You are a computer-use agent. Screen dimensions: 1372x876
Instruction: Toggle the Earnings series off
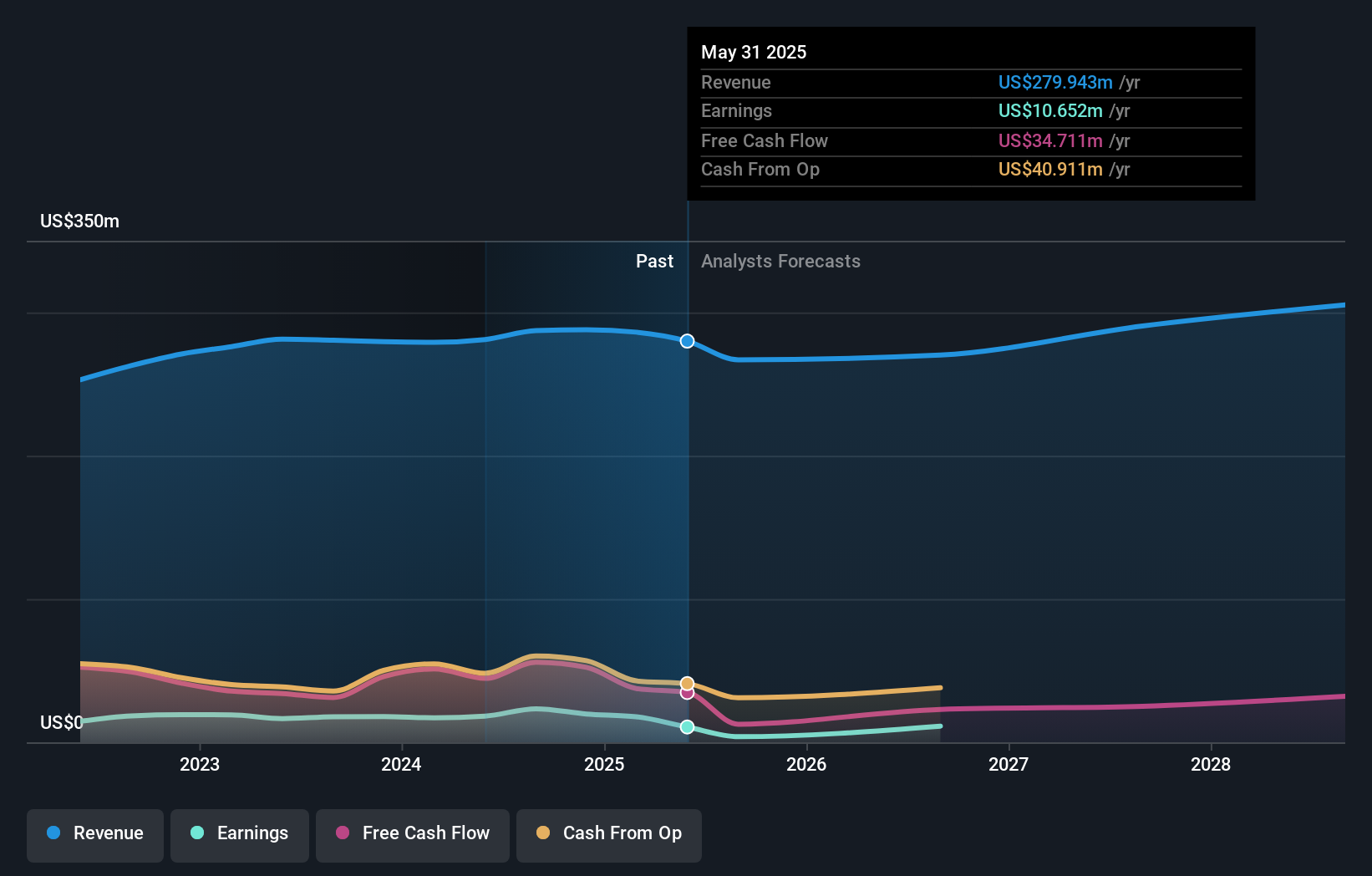[240, 835]
